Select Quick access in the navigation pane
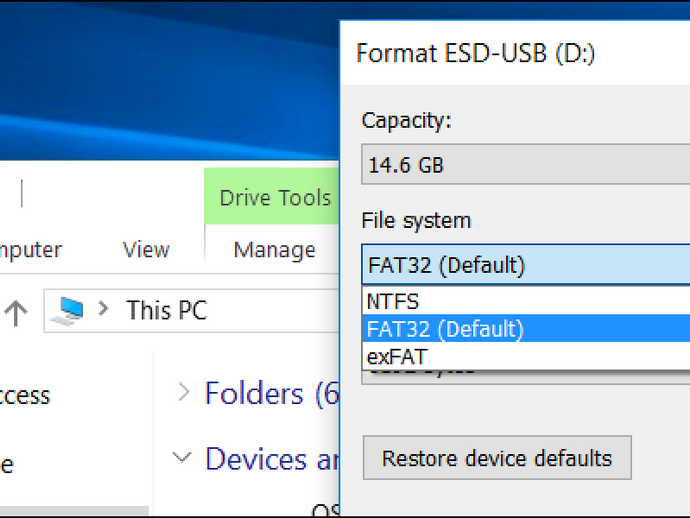 tap(25, 395)
